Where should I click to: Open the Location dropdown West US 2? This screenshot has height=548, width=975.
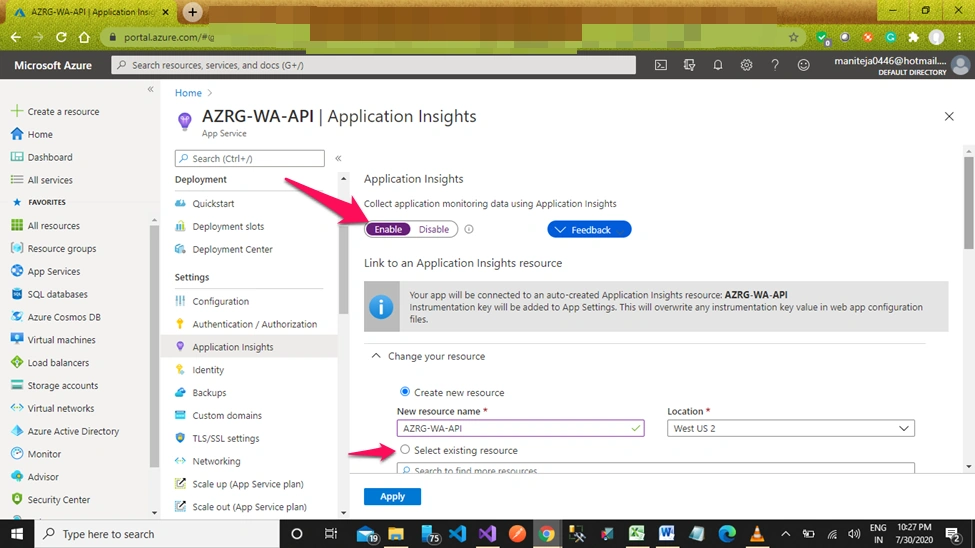coord(790,428)
